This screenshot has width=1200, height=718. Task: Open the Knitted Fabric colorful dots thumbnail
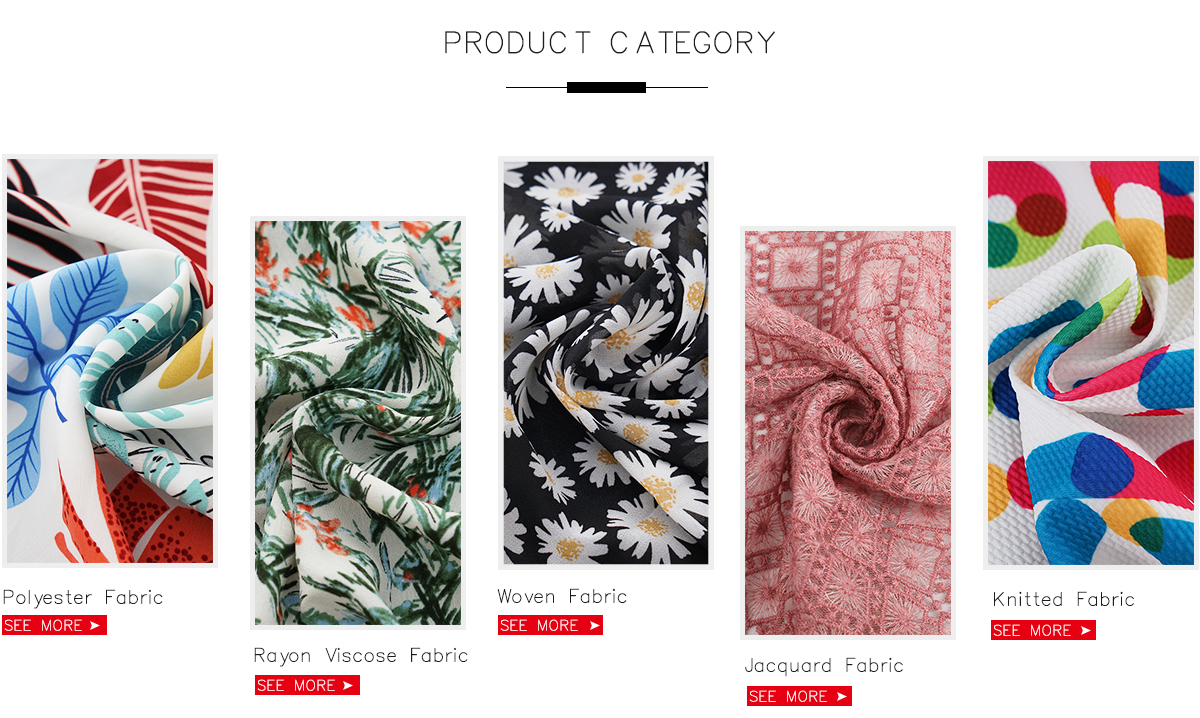pyautogui.click(x=1091, y=364)
